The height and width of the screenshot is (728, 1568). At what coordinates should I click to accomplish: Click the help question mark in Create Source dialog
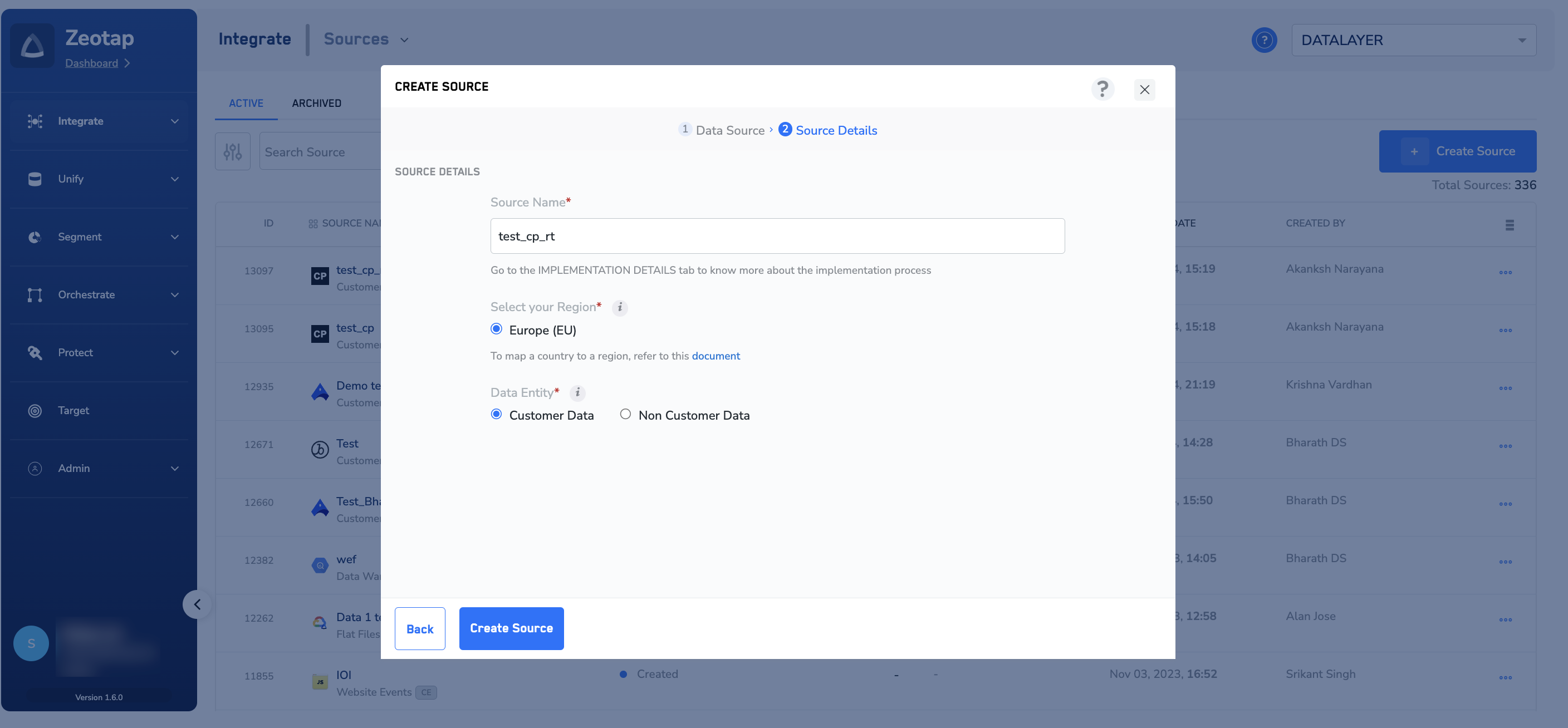coord(1102,89)
